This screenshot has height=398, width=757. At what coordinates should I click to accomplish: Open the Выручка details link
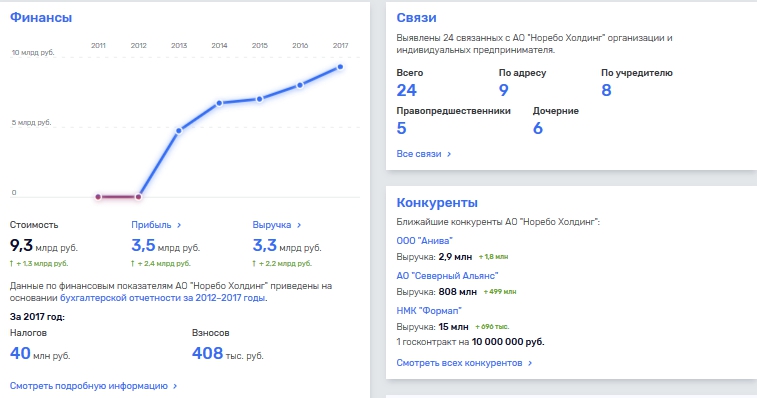pyautogui.click(x=272, y=225)
